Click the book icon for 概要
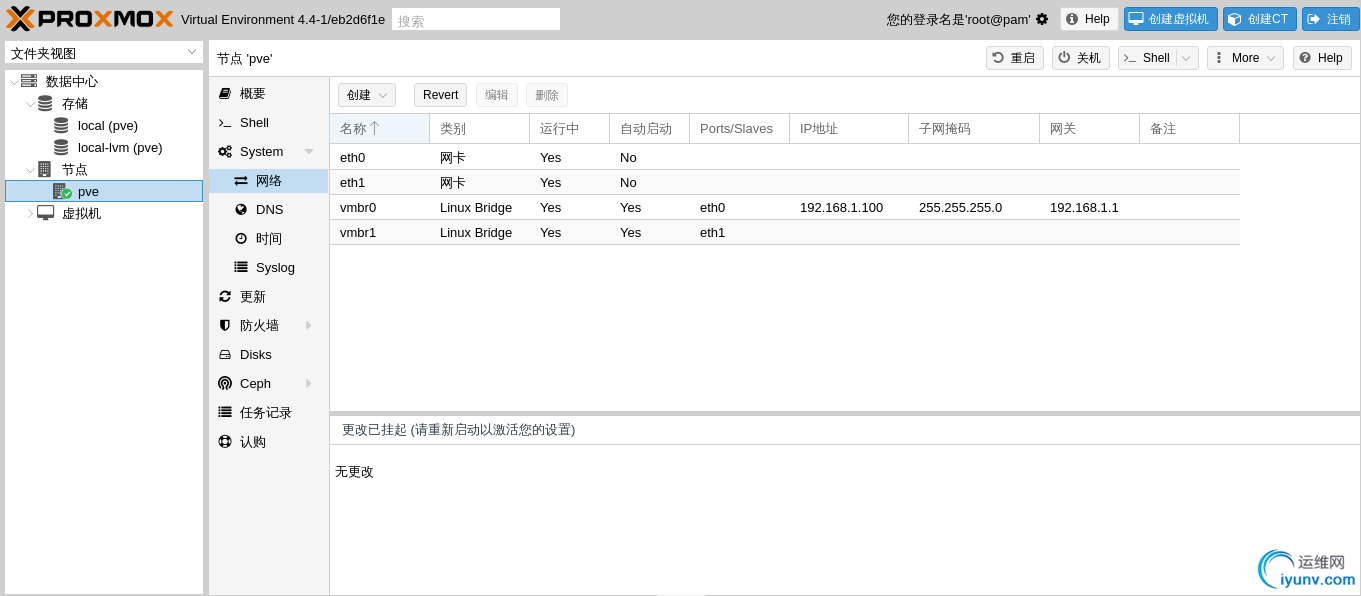Viewport: 1361px width, 596px height. (225, 93)
